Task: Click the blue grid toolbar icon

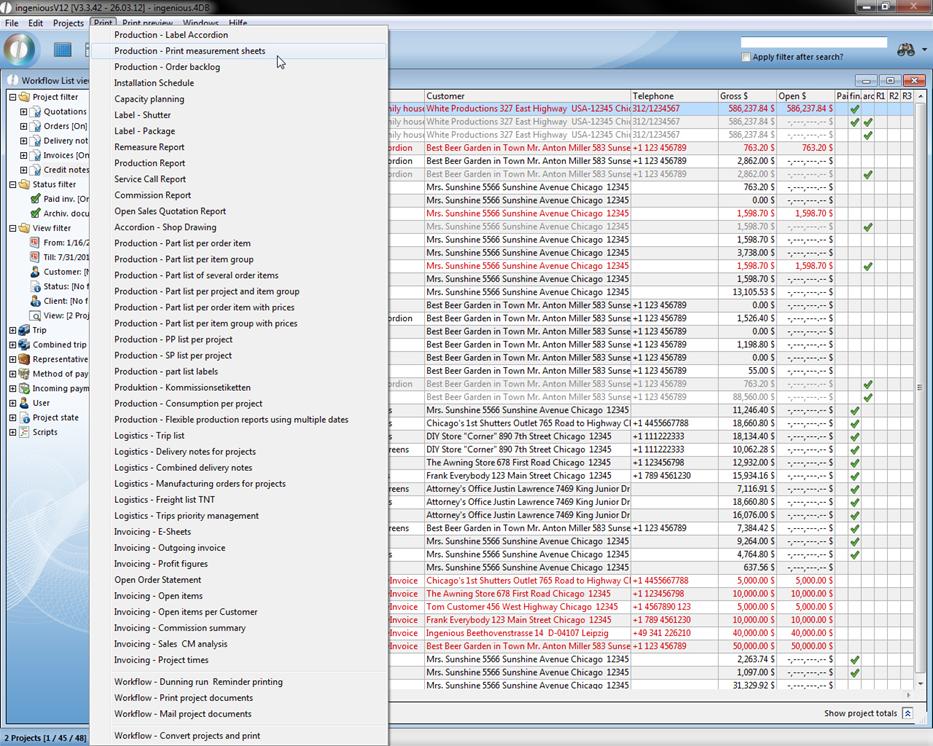Action: (63, 49)
